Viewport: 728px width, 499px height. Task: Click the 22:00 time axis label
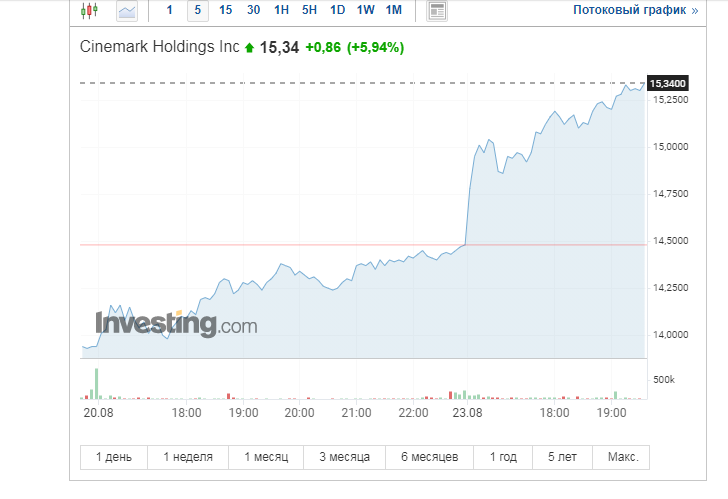click(x=413, y=413)
